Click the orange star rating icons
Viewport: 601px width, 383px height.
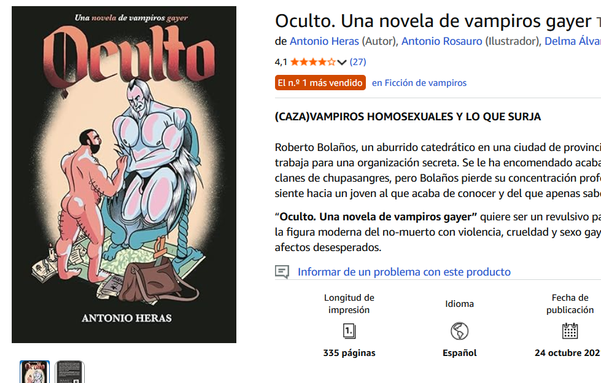[x=312, y=62]
